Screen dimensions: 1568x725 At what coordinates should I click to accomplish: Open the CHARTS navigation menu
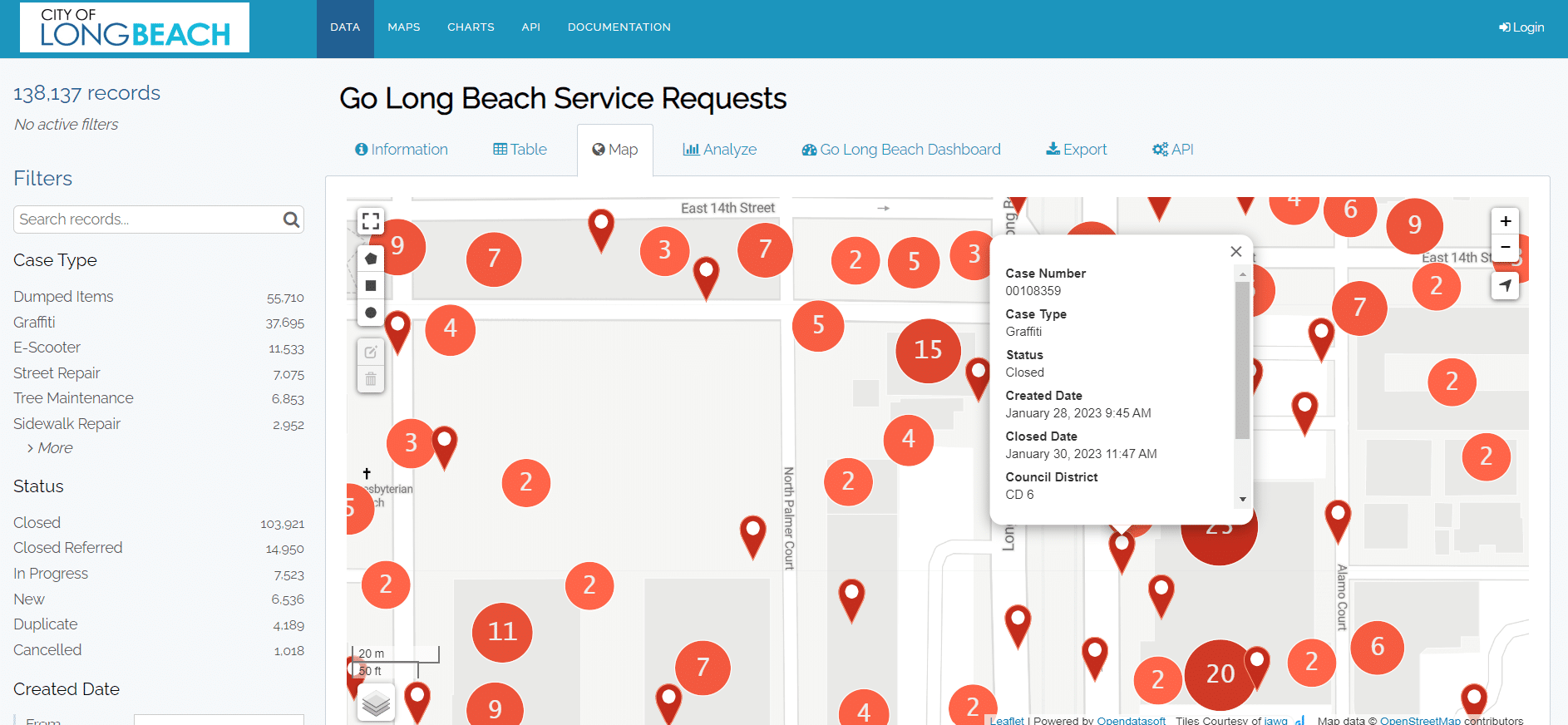471,27
